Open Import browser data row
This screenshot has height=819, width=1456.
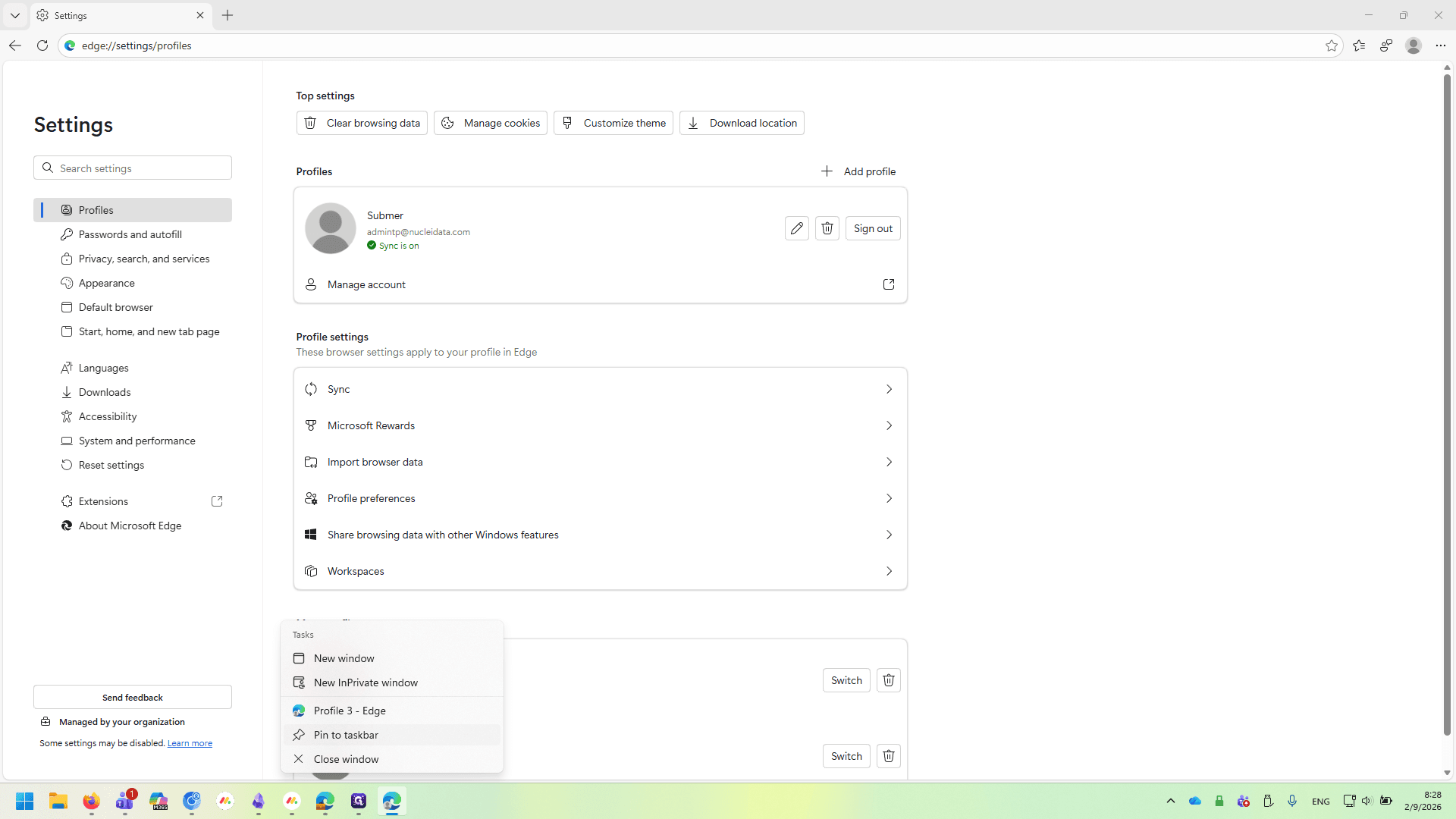click(x=601, y=462)
